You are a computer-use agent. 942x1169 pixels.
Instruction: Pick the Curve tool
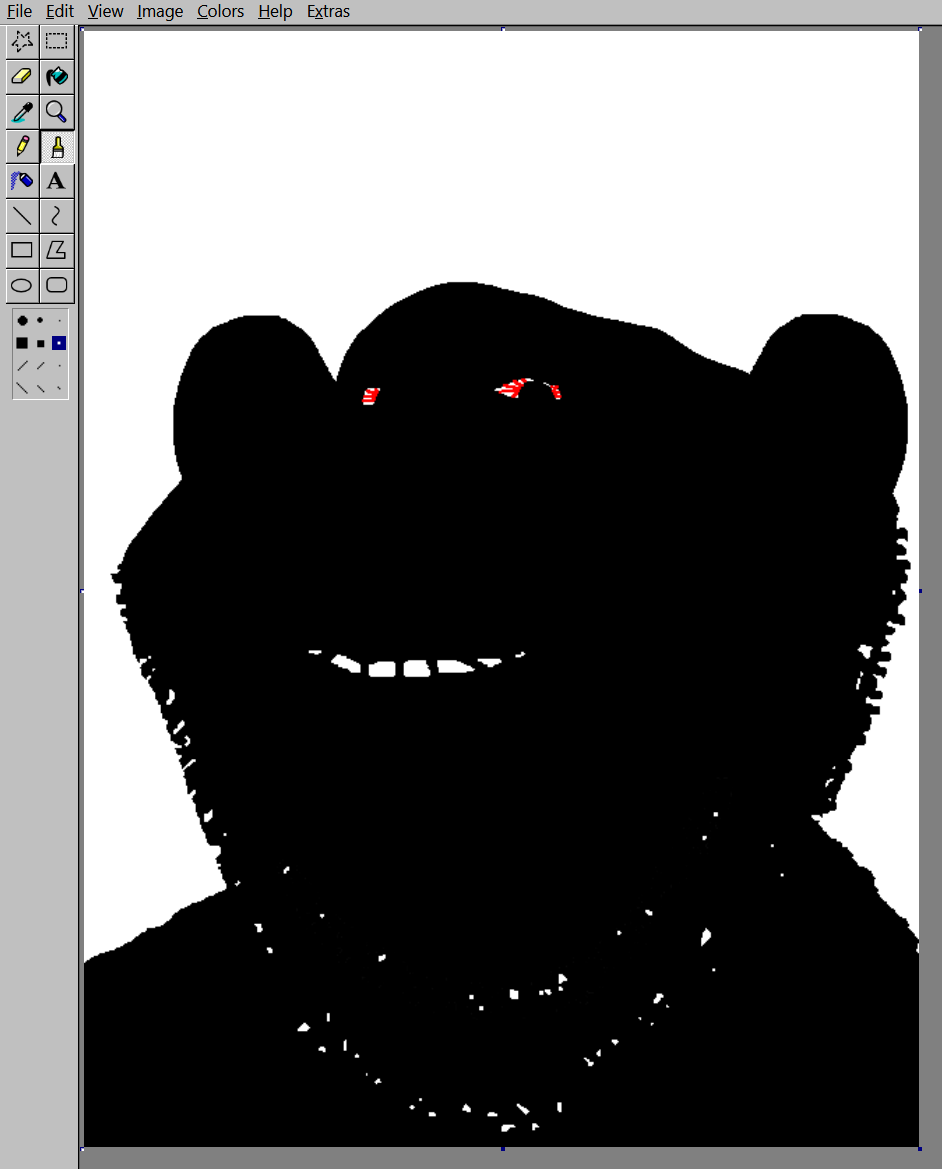coord(57,215)
